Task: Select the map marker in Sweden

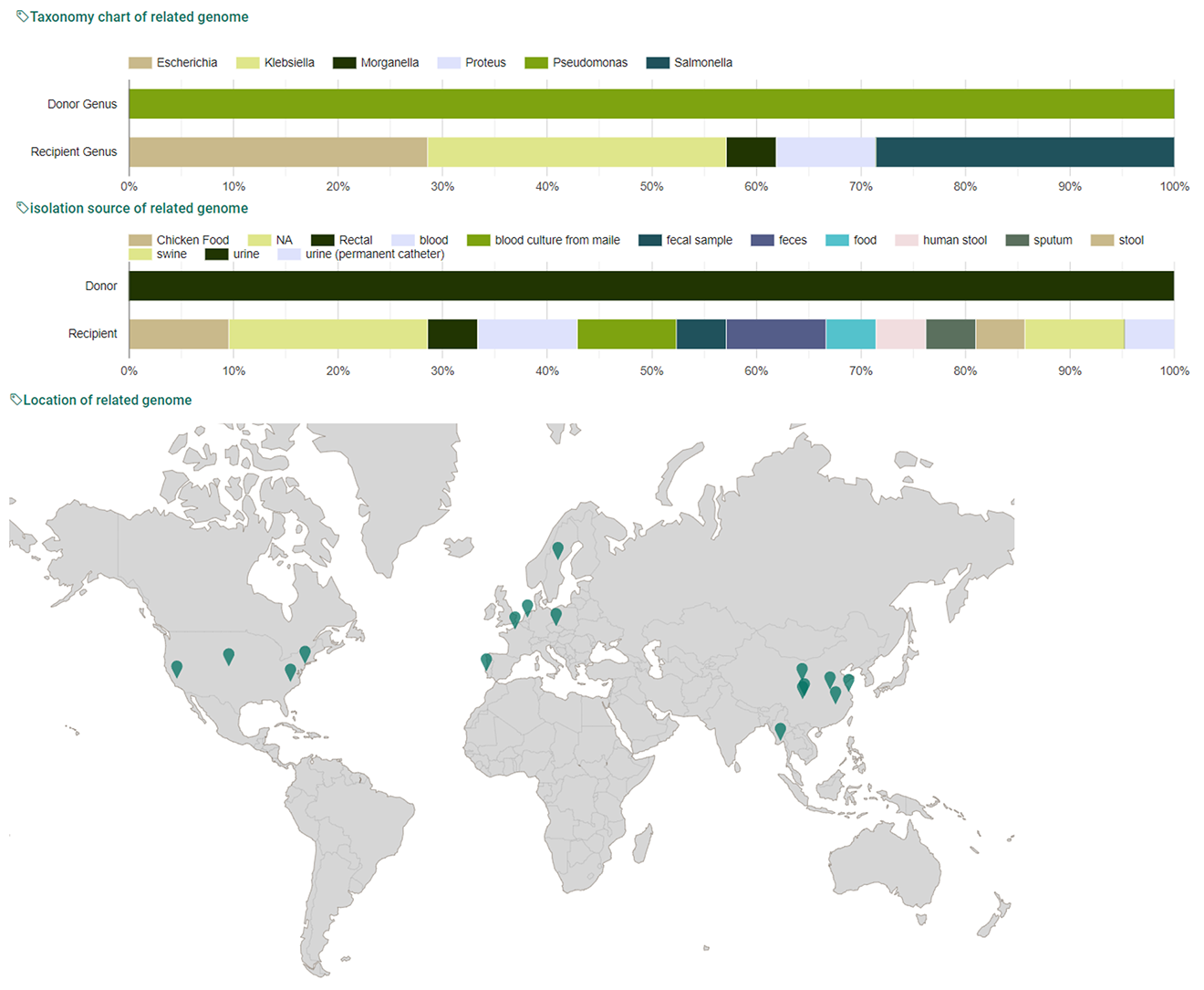Action: pyautogui.click(x=558, y=550)
